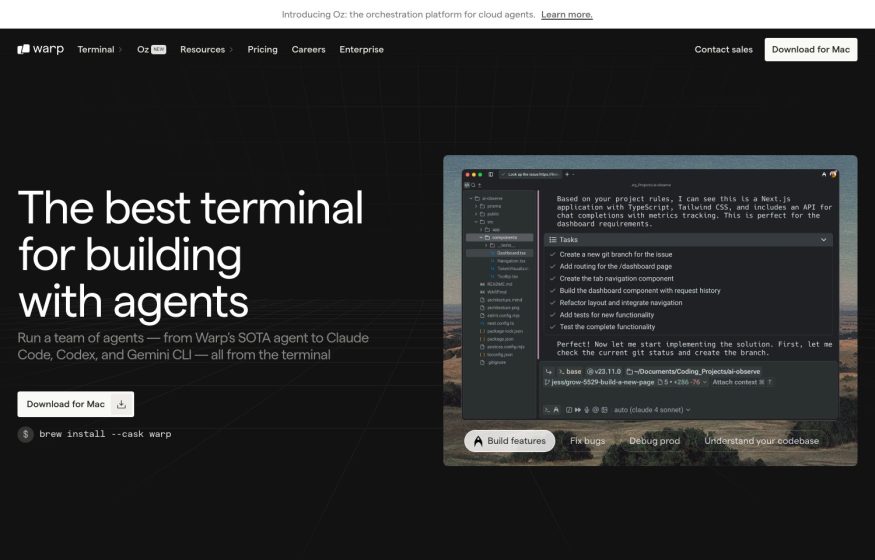Add a new tab with the plus icon
Image resolution: width=875 pixels, height=560 pixels.
click(567, 175)
